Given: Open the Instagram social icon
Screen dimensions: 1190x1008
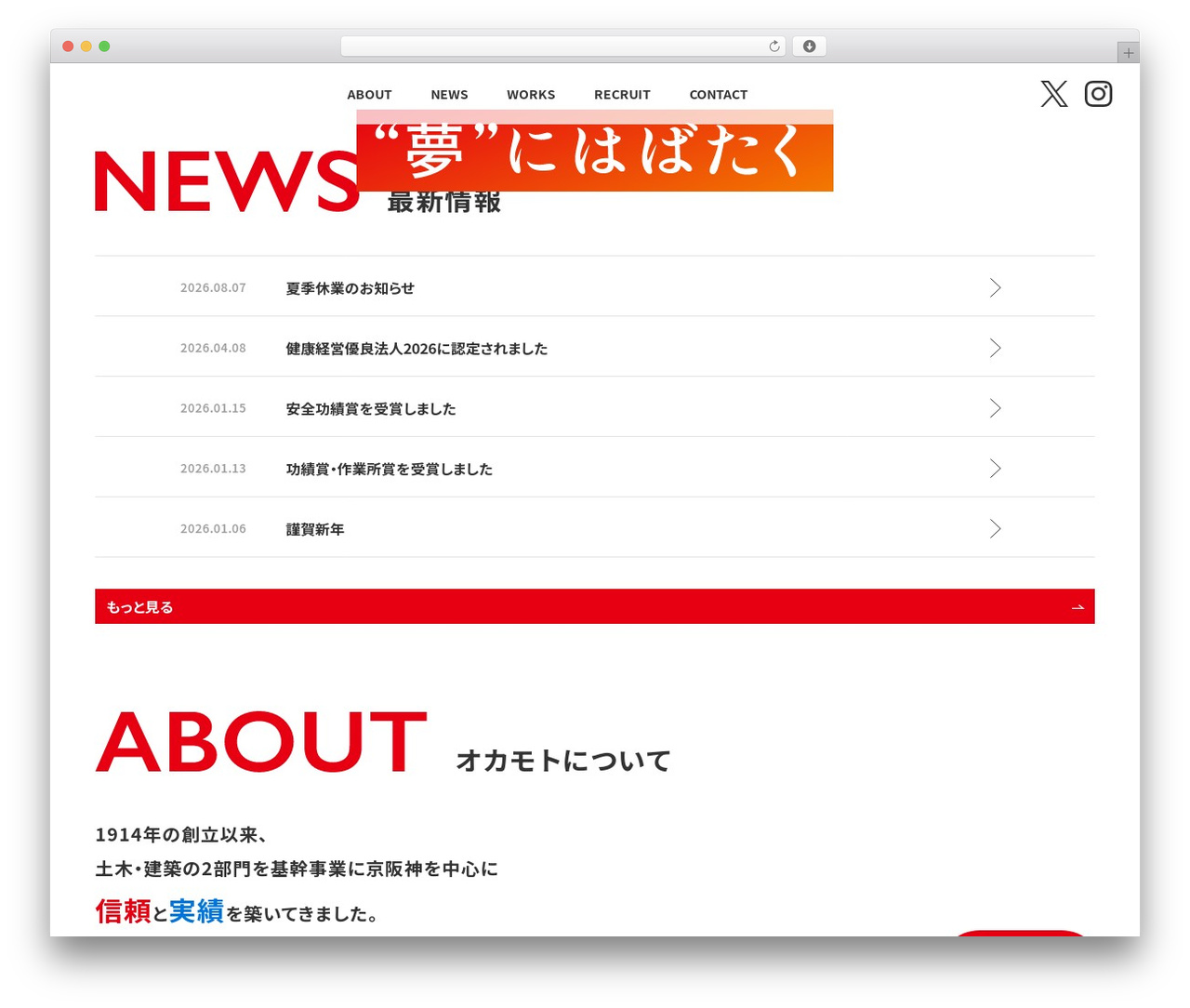Looking at the screenshot, I should (1098, 94).
